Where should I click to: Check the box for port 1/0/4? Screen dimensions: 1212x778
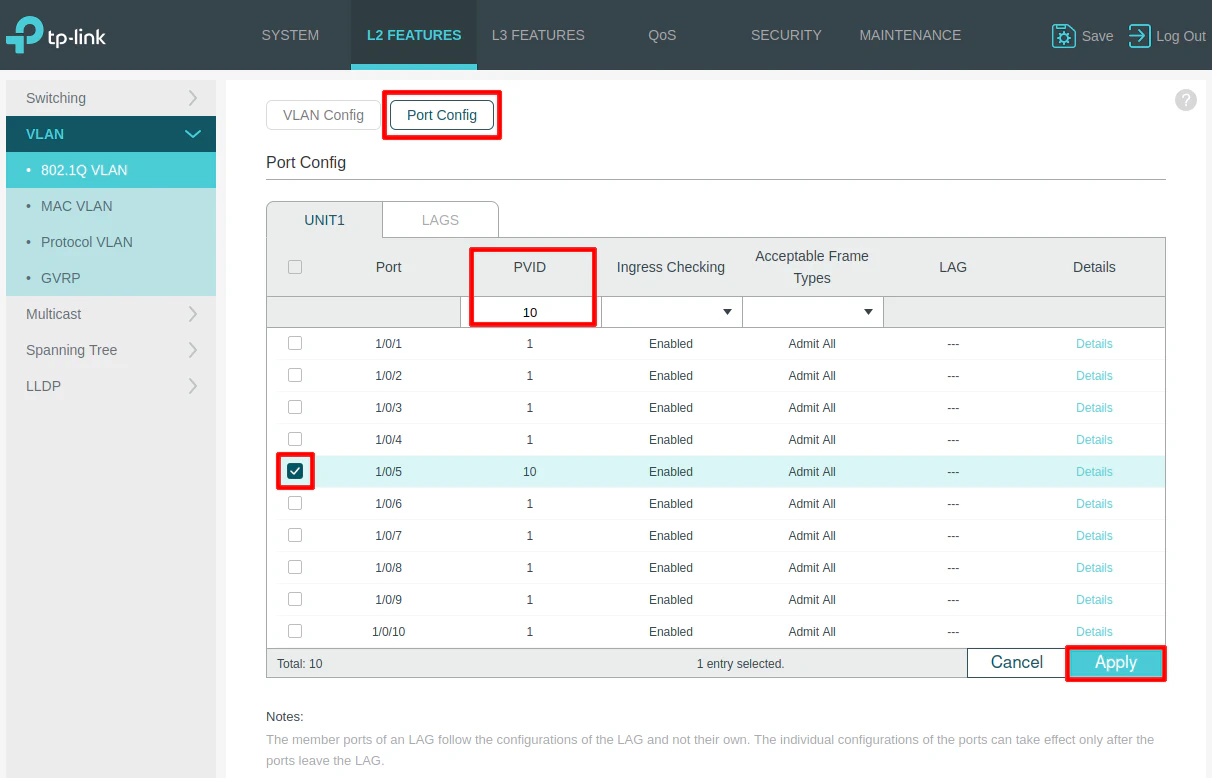tap(295, 439)
